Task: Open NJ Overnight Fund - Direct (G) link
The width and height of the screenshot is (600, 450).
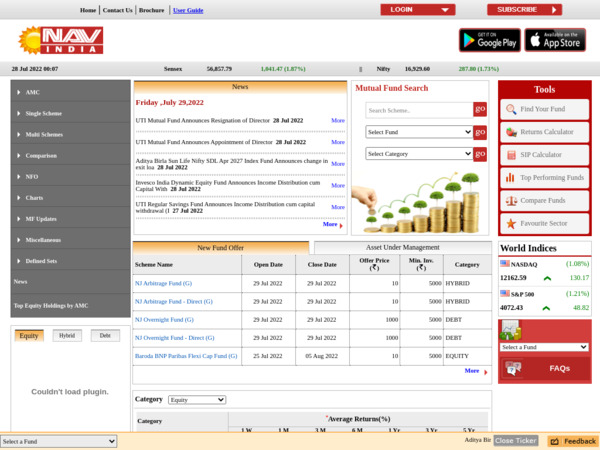Action: [174, 338]
